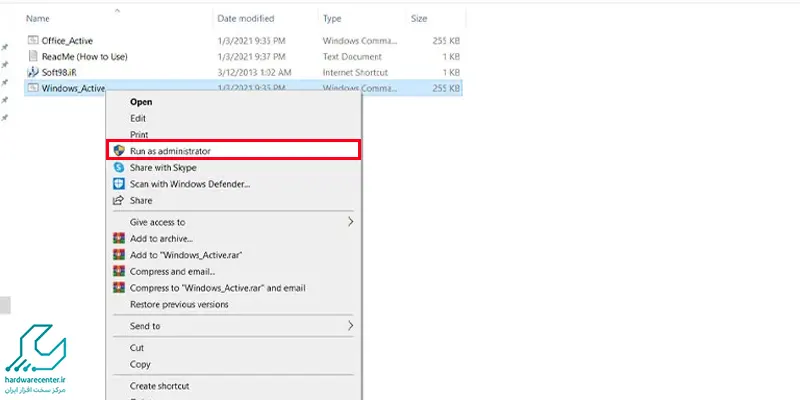The width and height of the screenshot is (800, 400).
Task: Click WinRAR icon beside Compress to rar and email
Action: tap(119, 288)
